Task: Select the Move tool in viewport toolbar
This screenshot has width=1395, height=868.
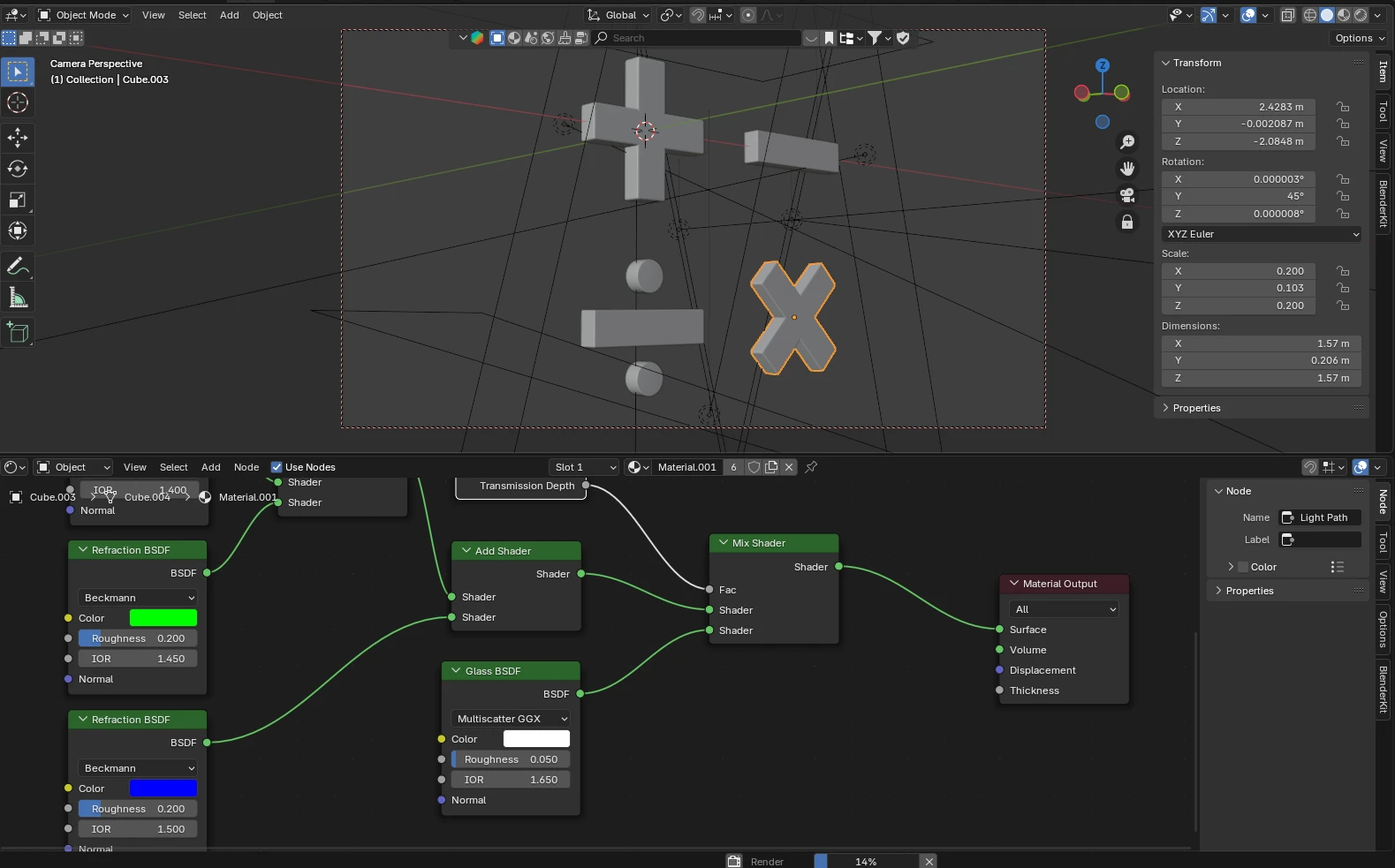Action: (x=18, y=137)
